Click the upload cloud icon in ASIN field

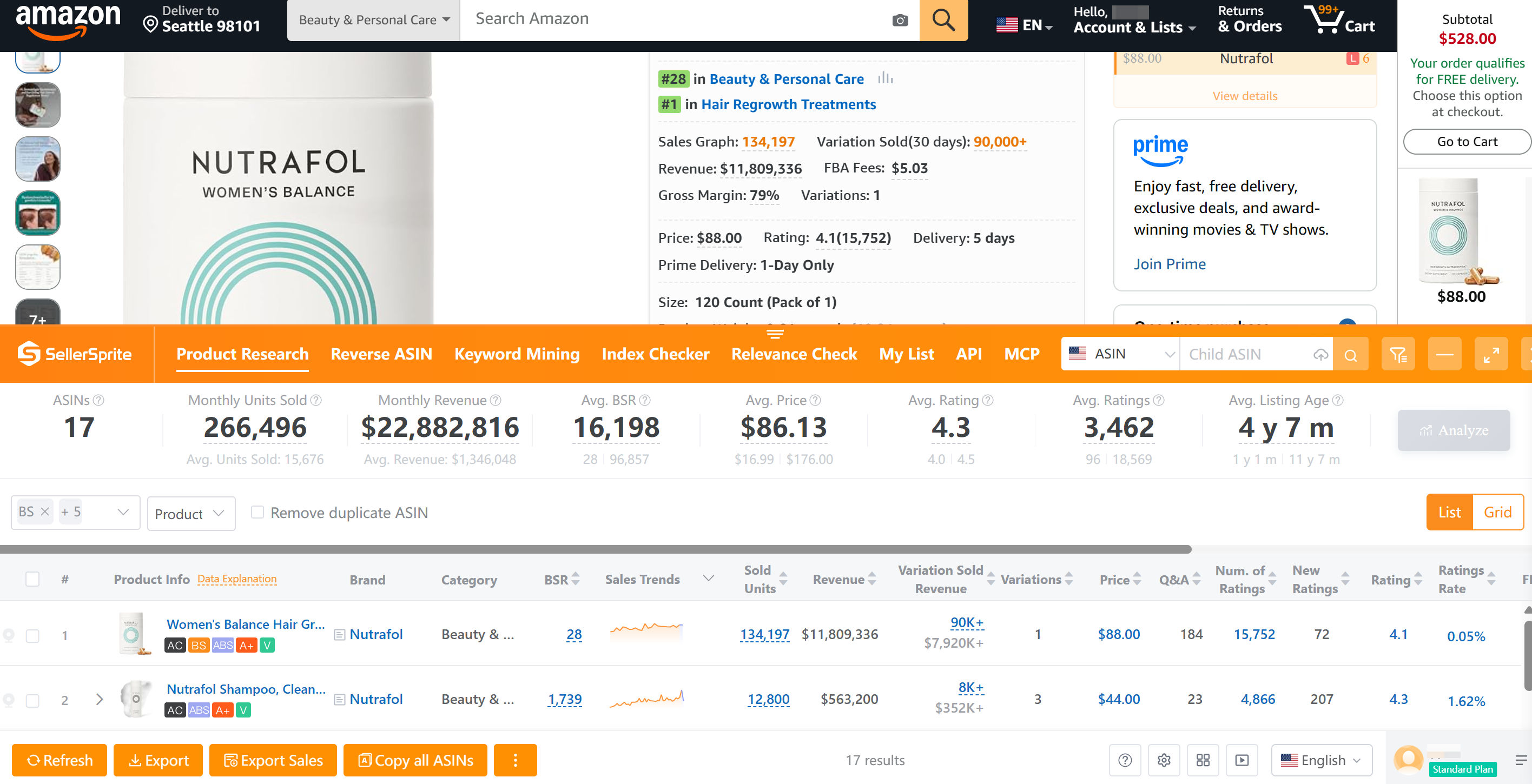tap(1320, 355)
